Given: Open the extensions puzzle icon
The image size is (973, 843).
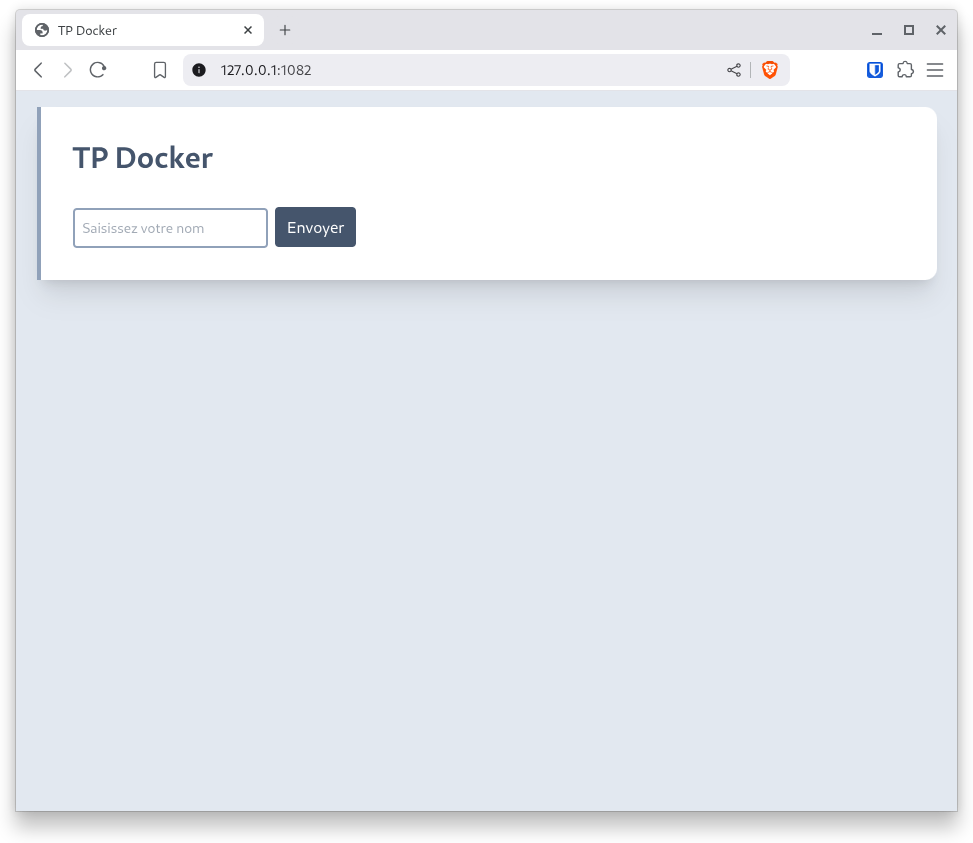Looking at the screenshot, I should click(x=905, y=70).
